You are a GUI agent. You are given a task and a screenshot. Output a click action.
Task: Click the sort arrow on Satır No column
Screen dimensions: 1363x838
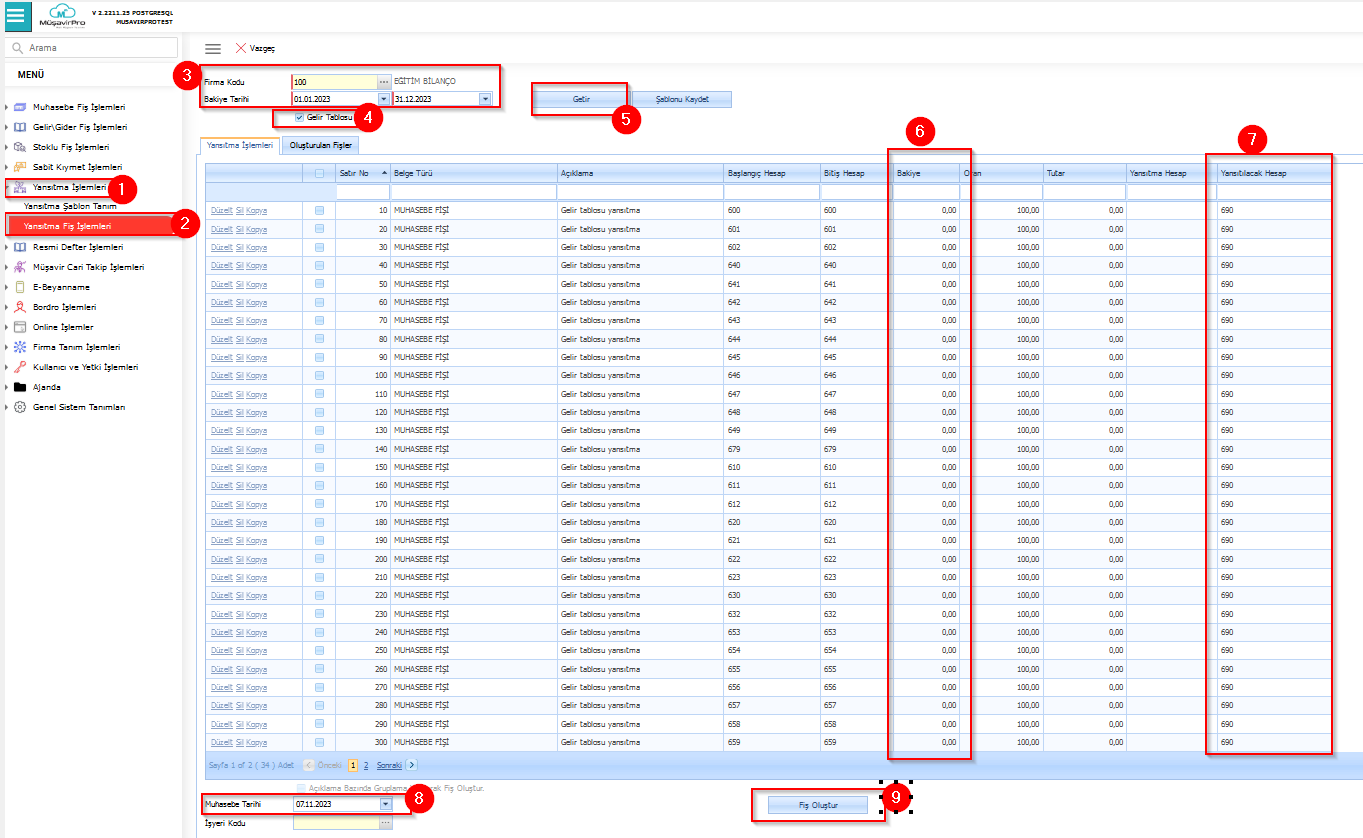pos(384,173)
